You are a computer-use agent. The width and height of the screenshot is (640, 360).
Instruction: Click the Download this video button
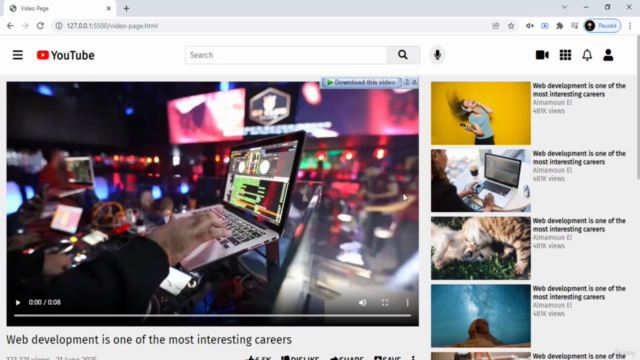tap(362, 82)
